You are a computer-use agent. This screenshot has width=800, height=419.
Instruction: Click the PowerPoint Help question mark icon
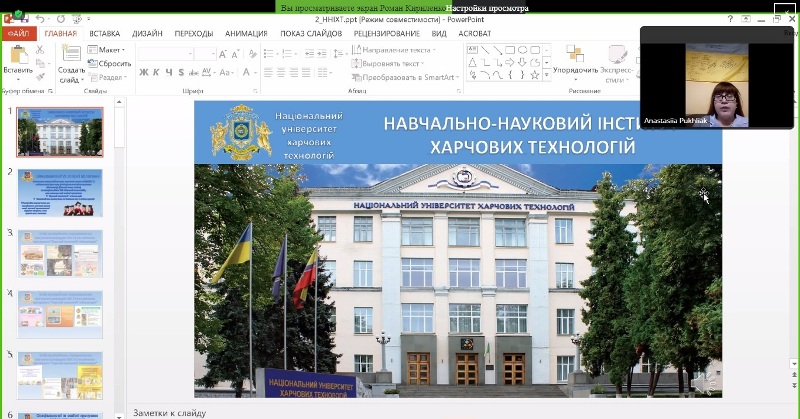730,19
